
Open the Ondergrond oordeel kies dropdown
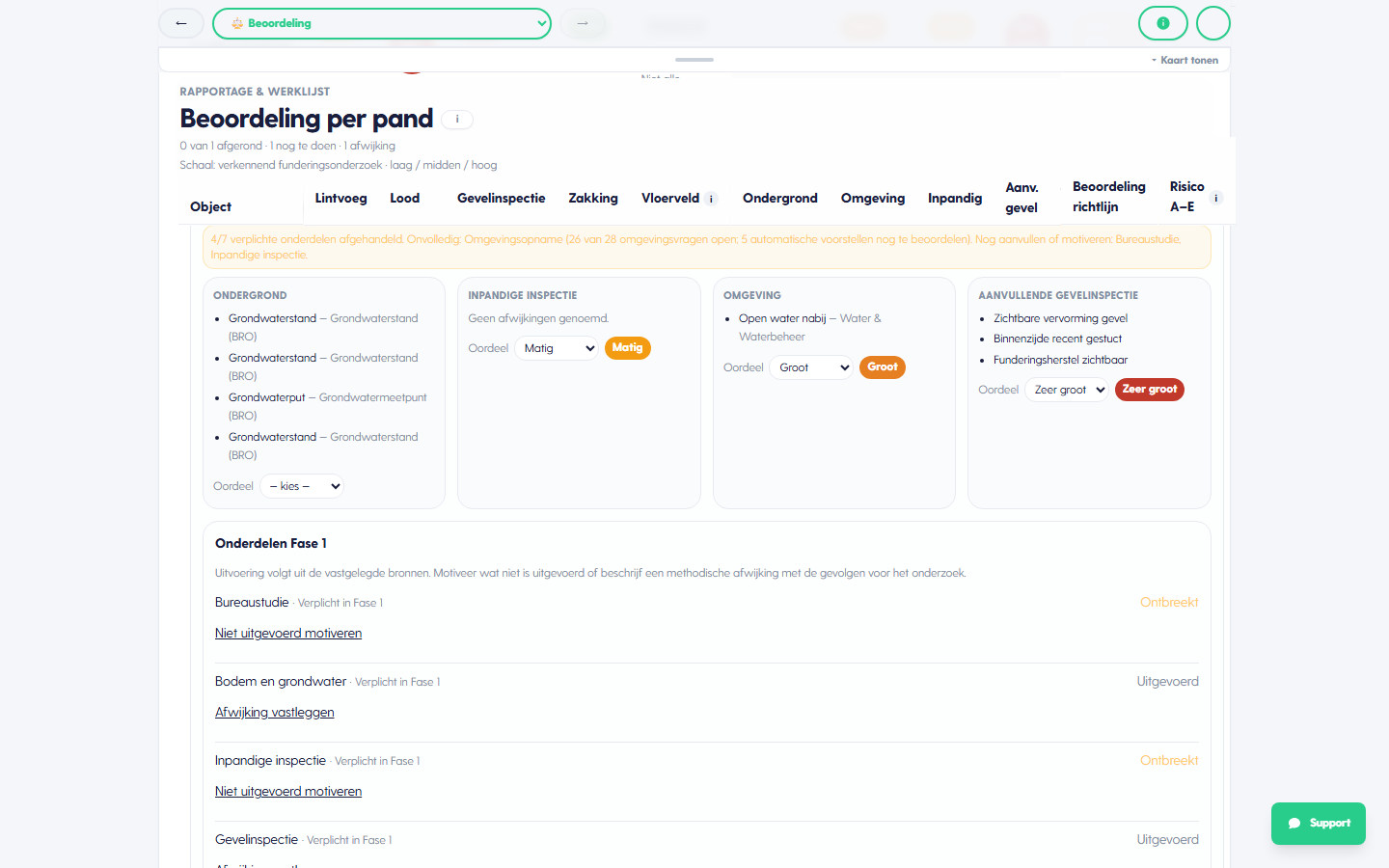click(302, 486)
